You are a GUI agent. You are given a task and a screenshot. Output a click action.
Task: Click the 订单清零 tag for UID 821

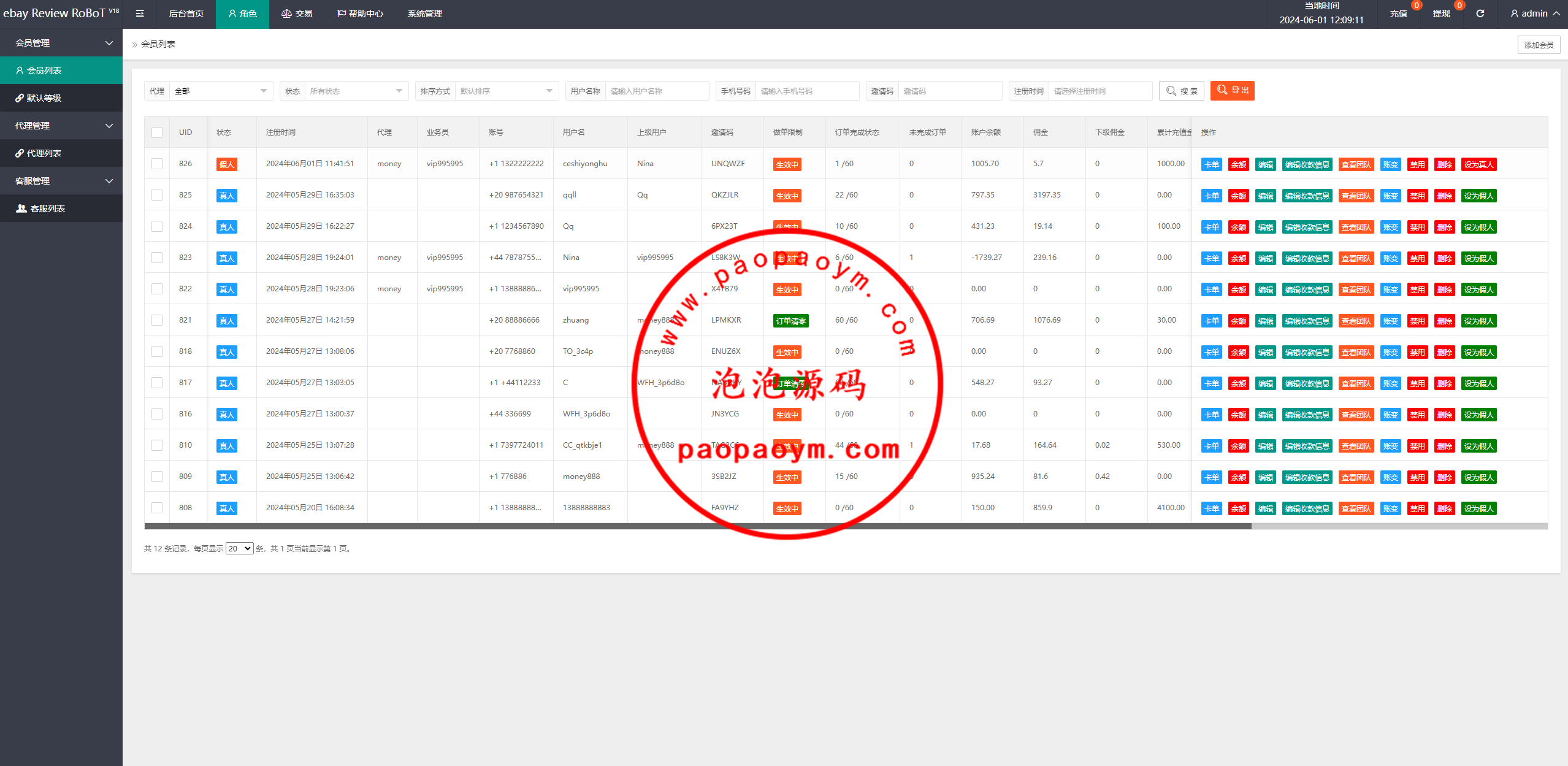point(791,321)
